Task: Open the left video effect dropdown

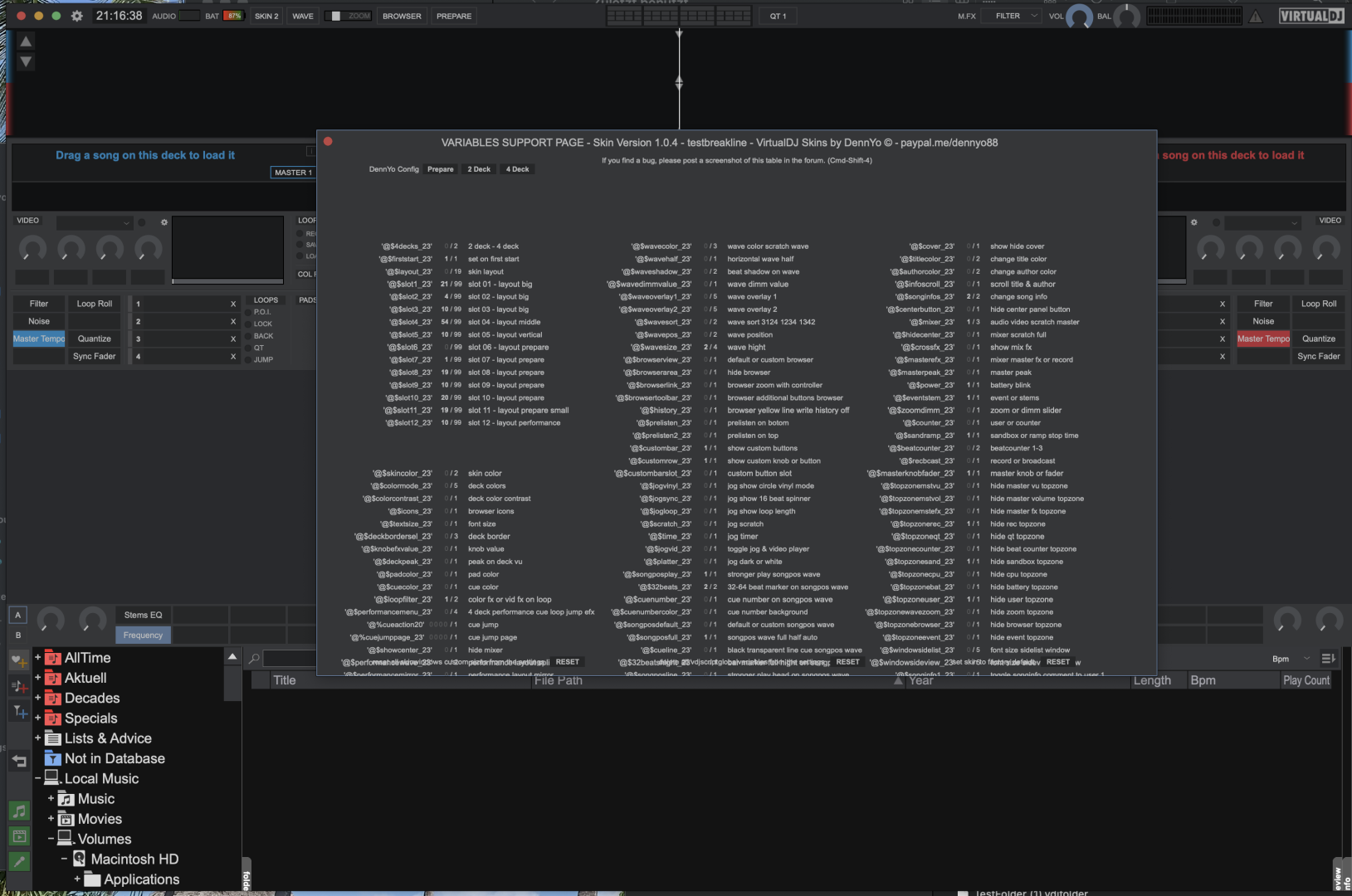Action: (95, 222)
